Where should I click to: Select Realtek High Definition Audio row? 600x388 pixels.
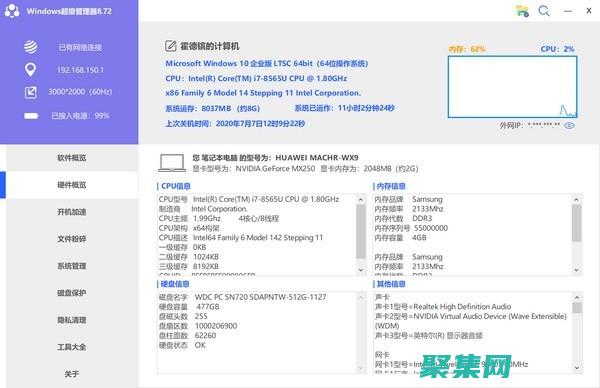pos(443,307)
